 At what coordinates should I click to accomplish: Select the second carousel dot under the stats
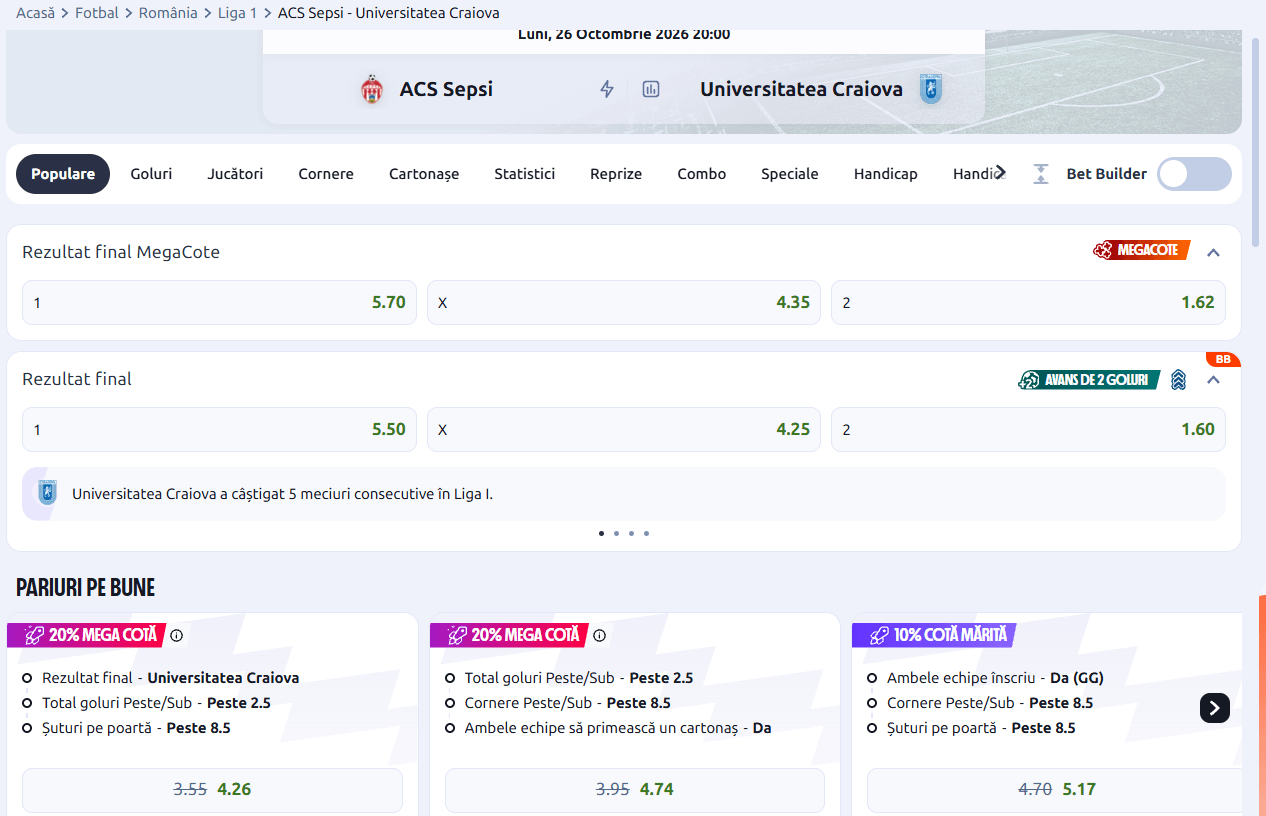[616, 533]
